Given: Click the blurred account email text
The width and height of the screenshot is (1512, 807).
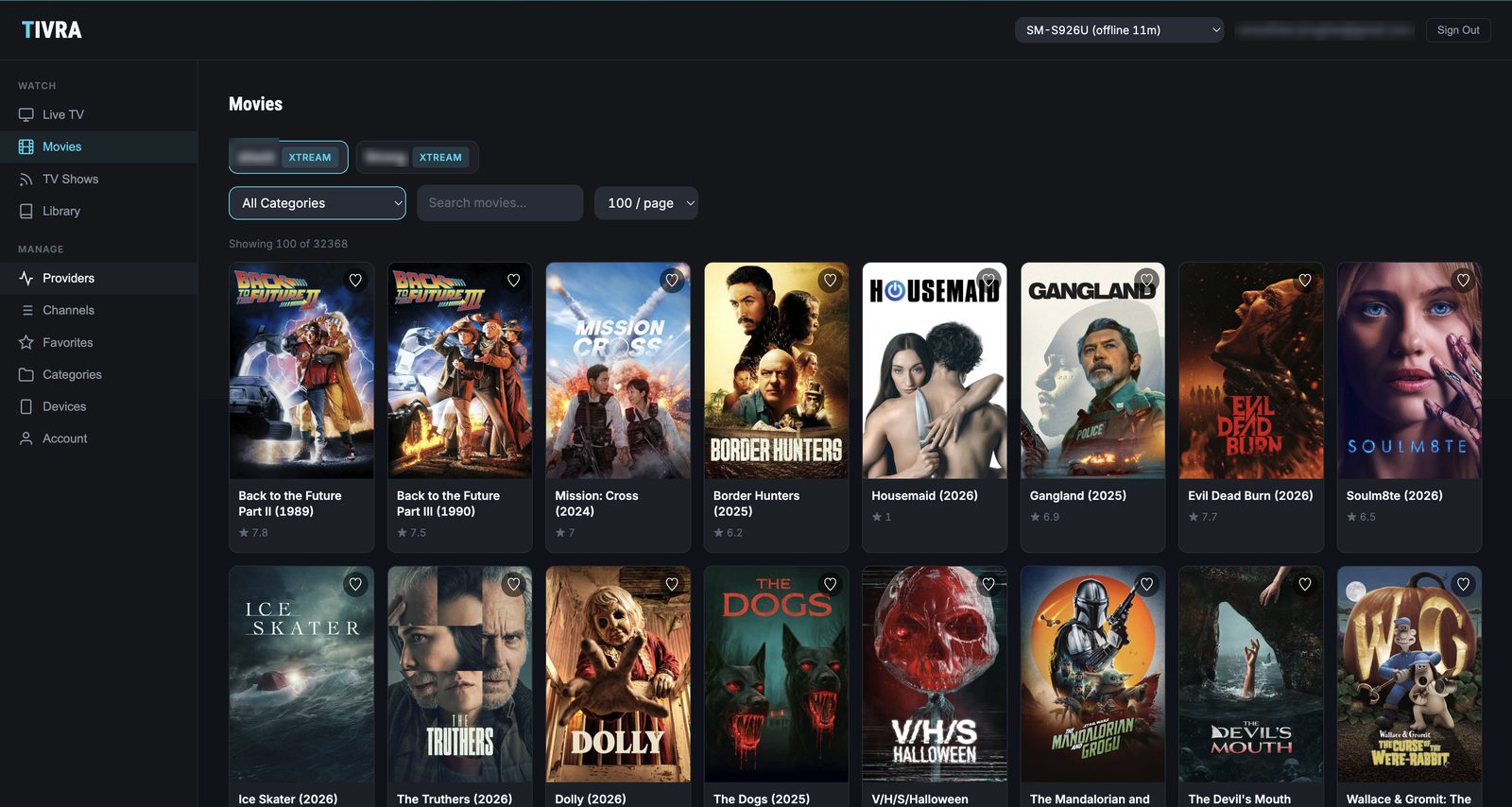Looking at the screenshot, I should click(1325, 30).
